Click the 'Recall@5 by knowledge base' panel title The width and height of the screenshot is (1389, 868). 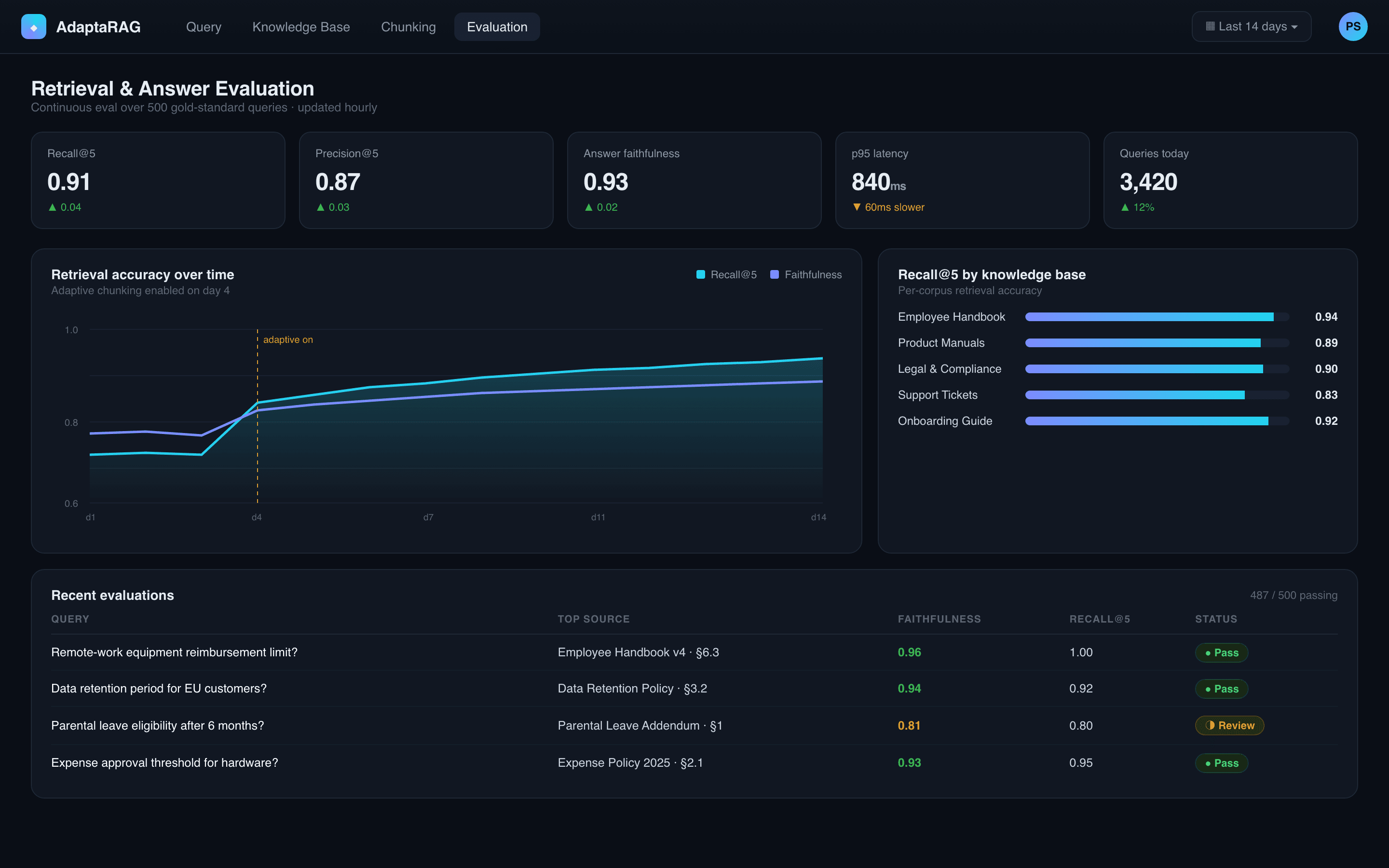[992, 274]
